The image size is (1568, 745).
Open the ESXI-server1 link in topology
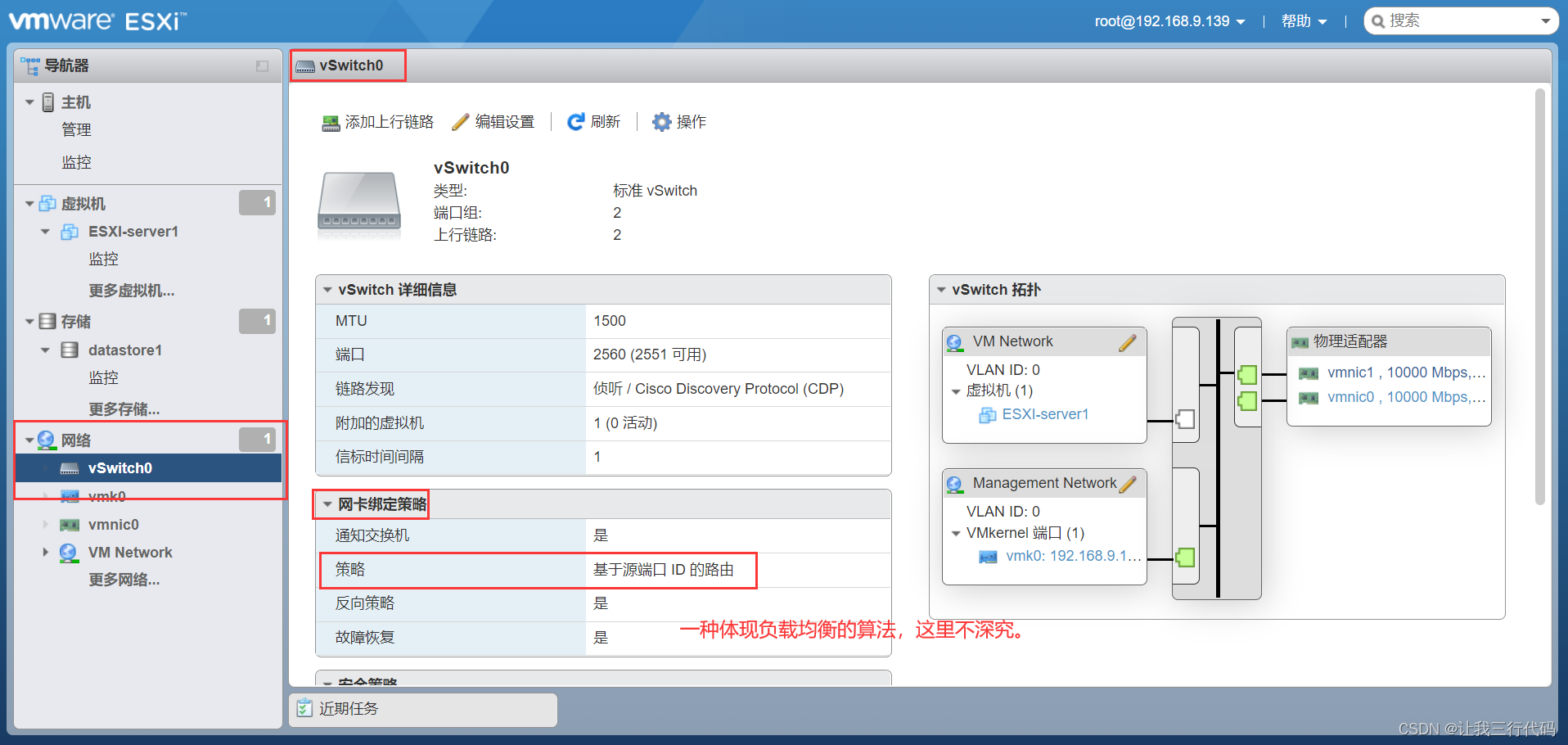(1045, 414)
